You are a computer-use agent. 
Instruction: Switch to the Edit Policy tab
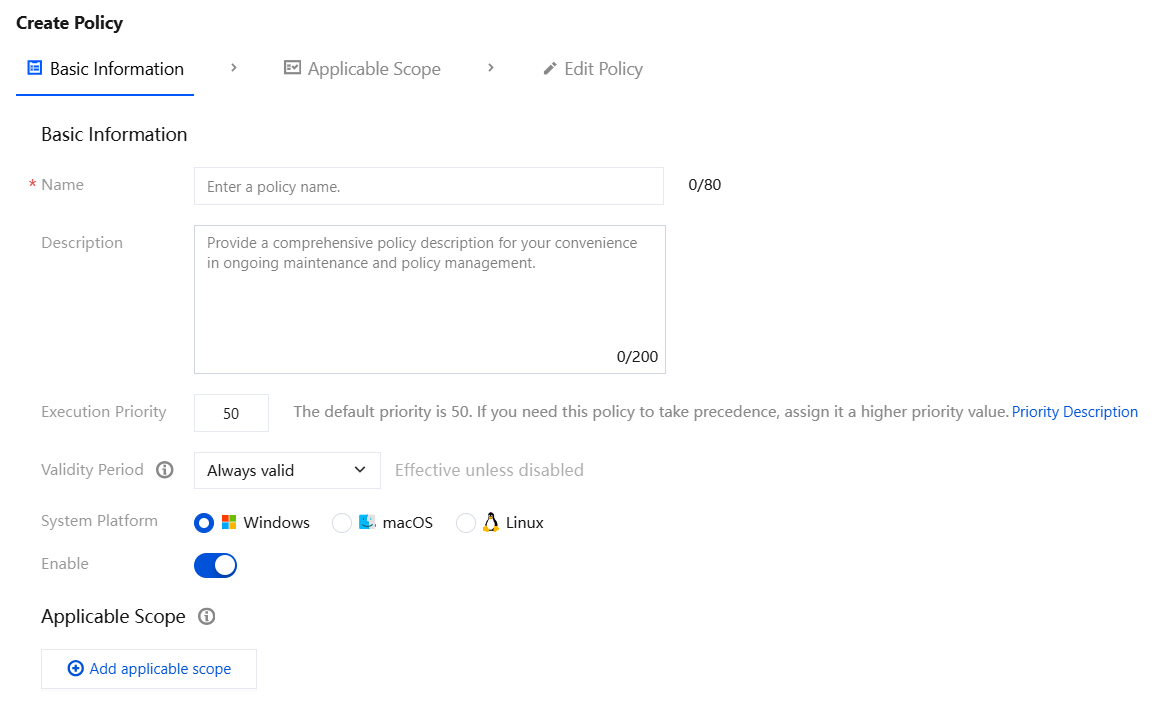[x=593, y=69]
